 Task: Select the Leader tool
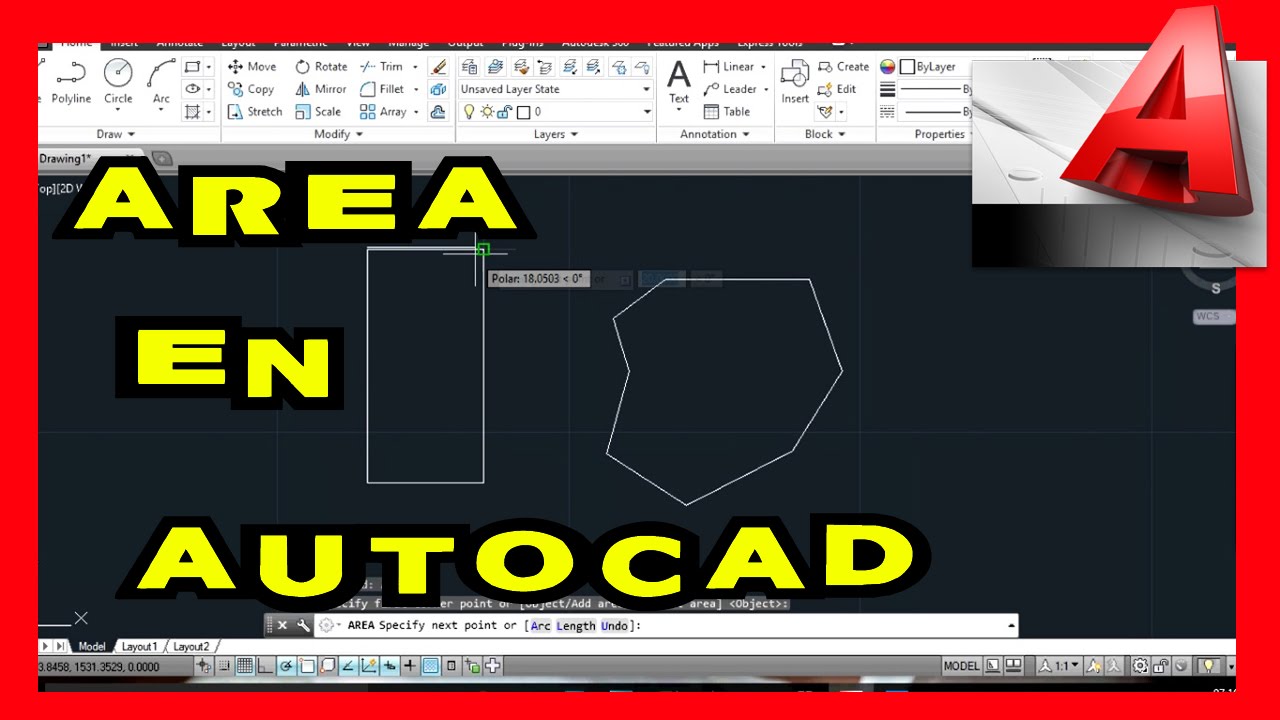(729, 89)
